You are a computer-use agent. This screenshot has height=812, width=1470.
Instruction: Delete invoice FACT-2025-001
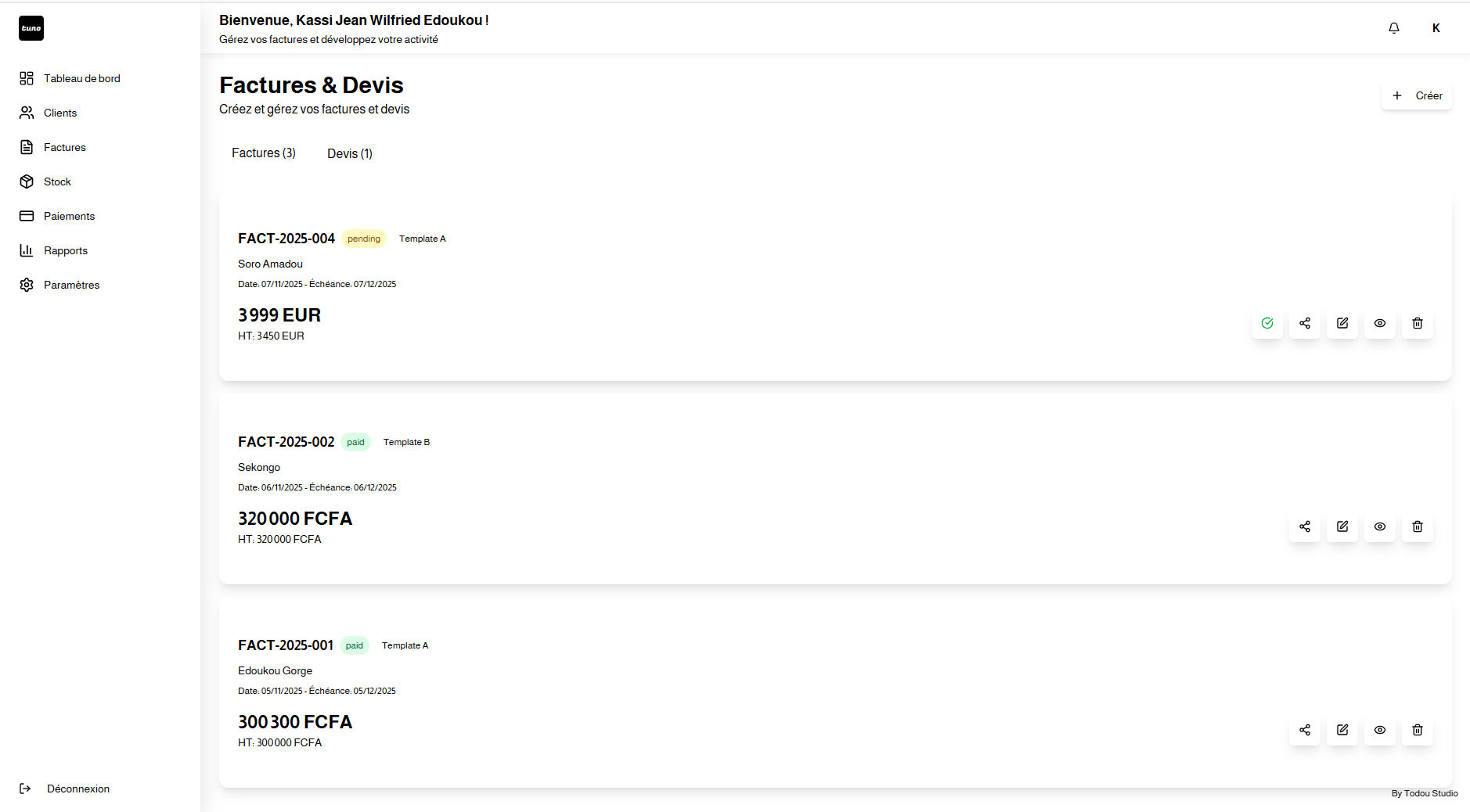coord(1417,730)
